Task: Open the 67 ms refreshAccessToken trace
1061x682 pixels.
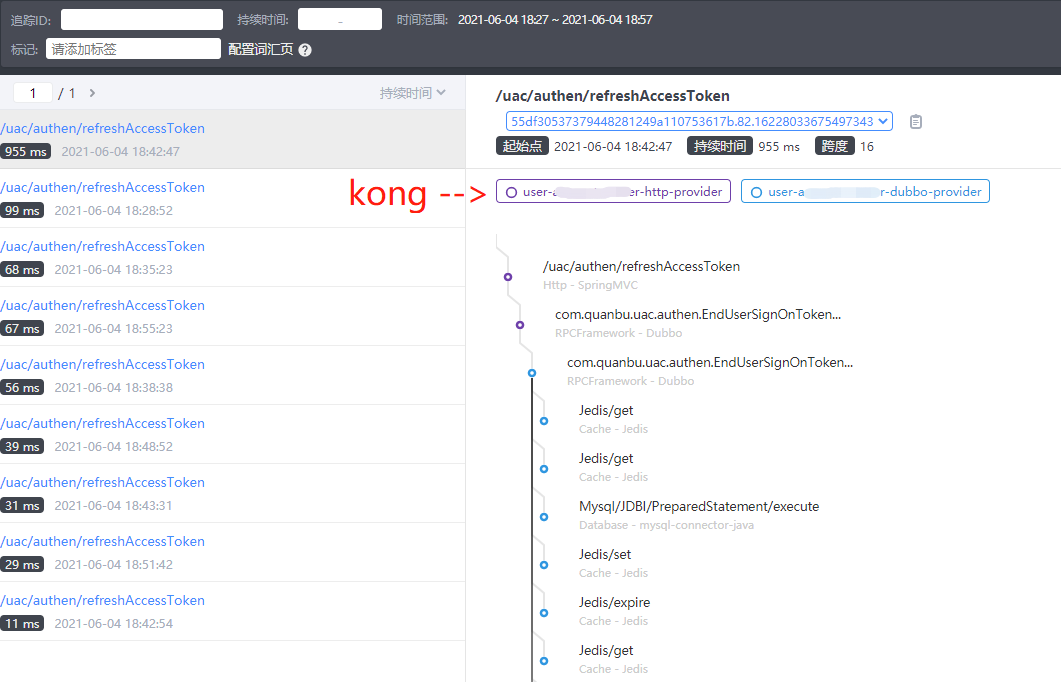Action: (x=232, y=316)
